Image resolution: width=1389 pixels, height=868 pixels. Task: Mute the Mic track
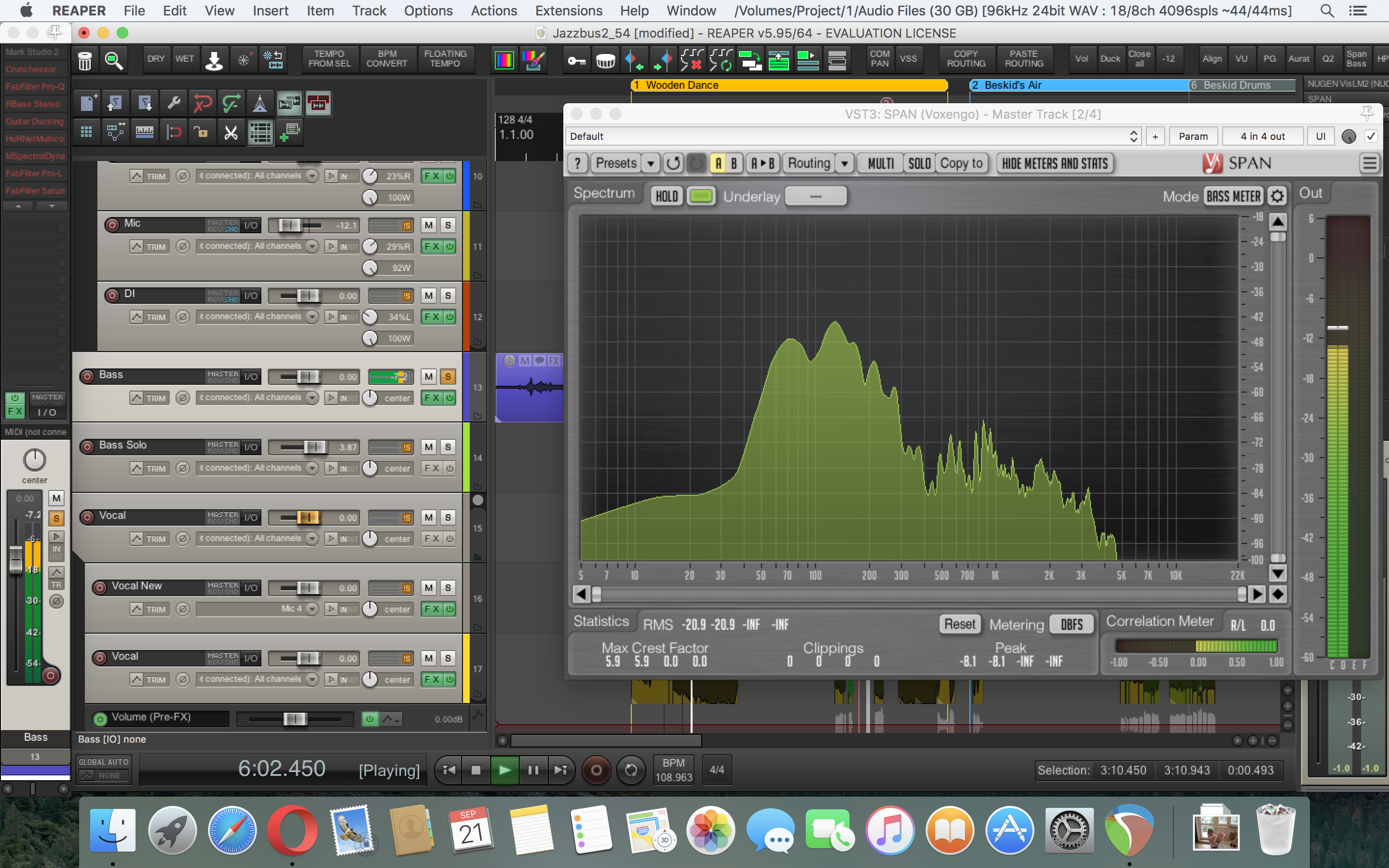click(429, 225)
